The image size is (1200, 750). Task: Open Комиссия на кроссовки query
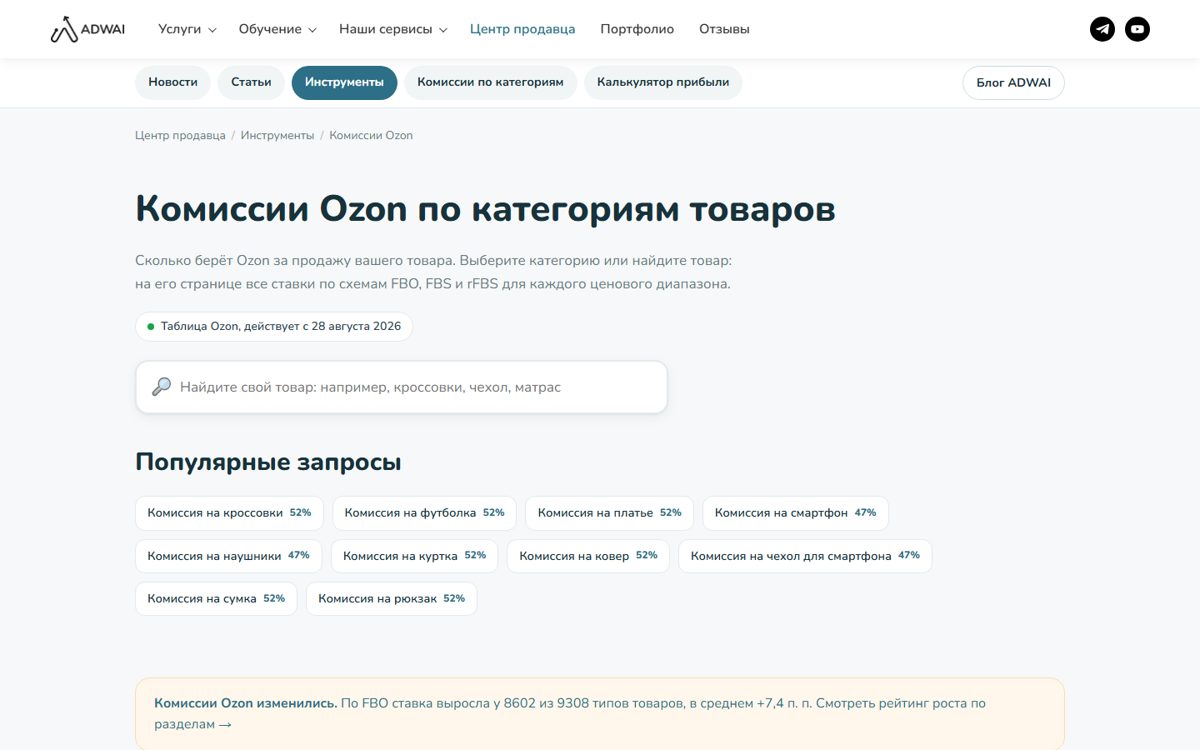point(229,513)
